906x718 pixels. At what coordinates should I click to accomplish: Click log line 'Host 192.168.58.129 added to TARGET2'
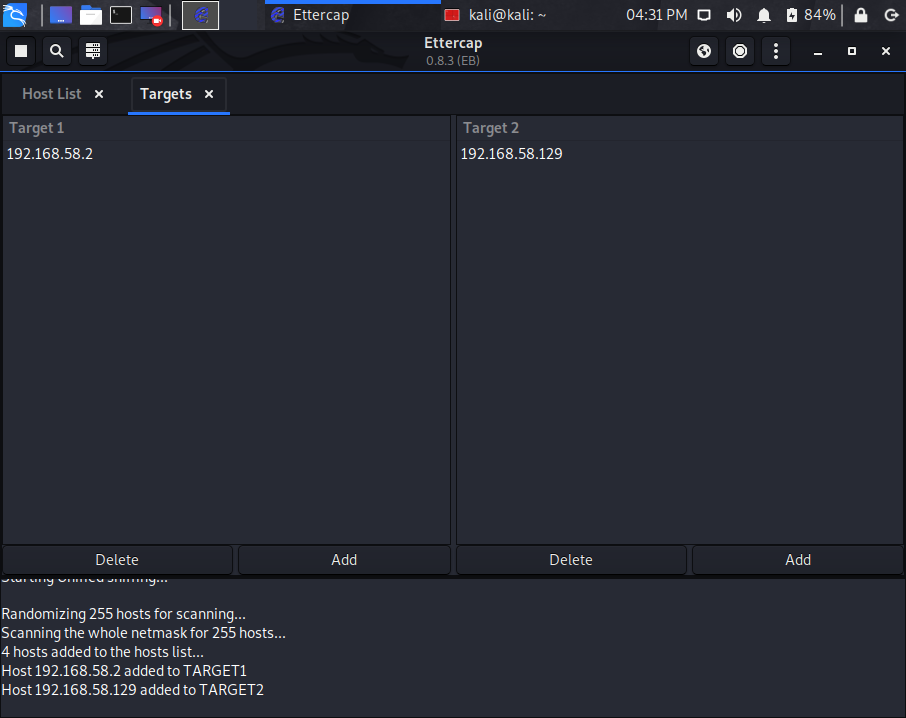(x=132, y=690)
